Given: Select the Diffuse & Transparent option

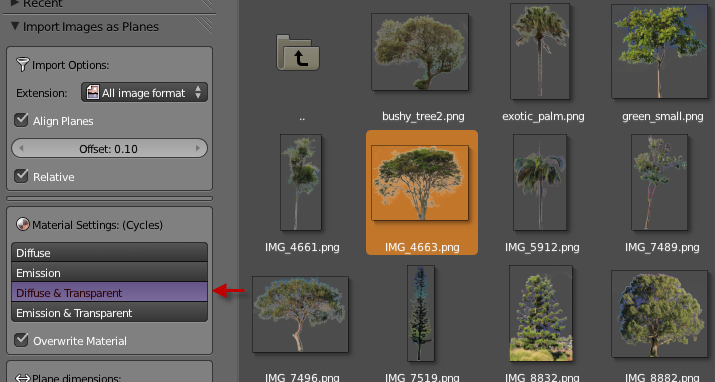Looking at the screenshot, I should 109,292.
